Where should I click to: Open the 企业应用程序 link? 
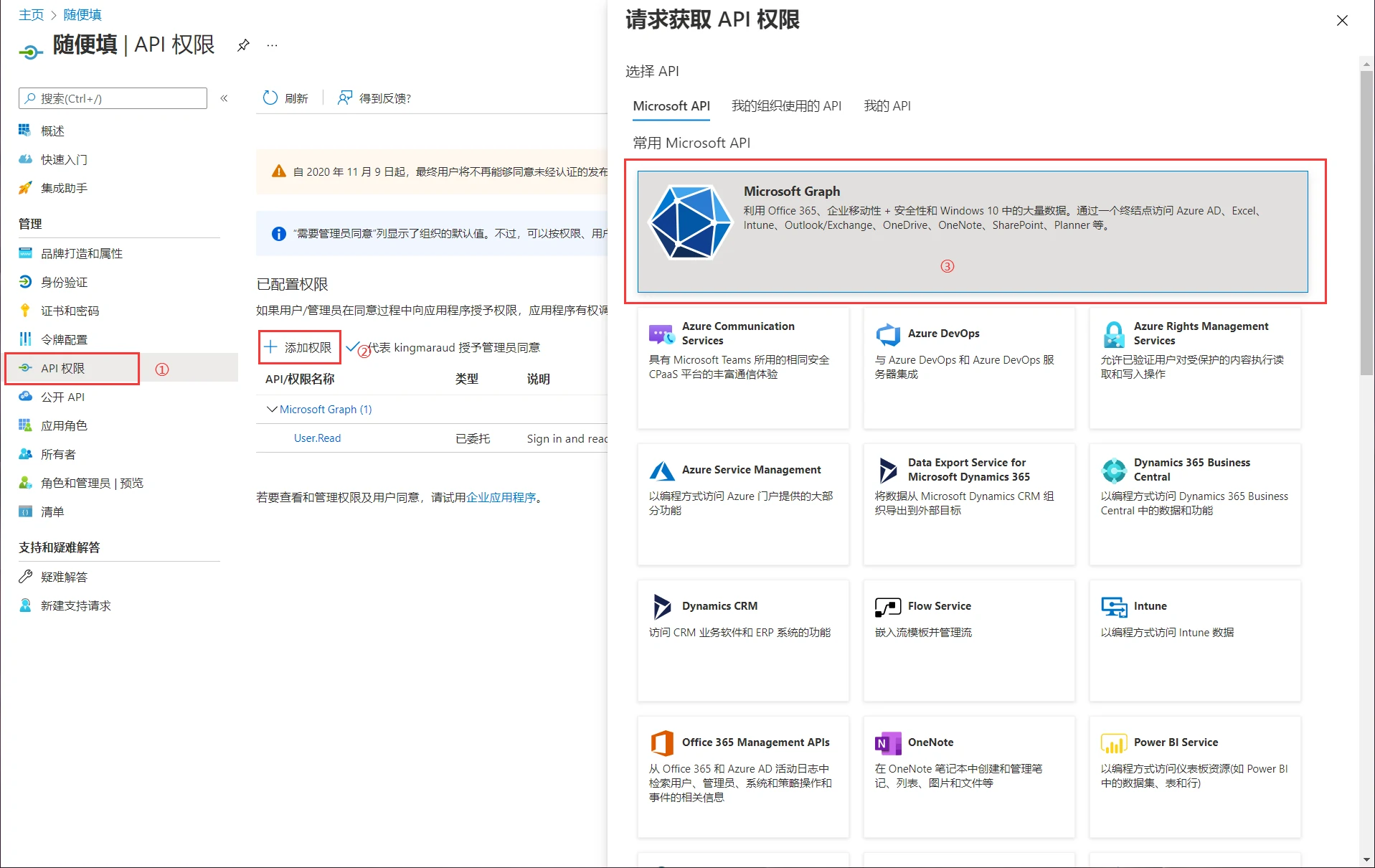click(501, 498)
